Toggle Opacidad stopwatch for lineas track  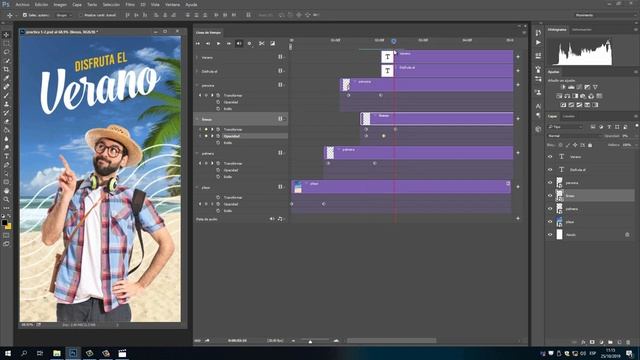coord(218,136)
